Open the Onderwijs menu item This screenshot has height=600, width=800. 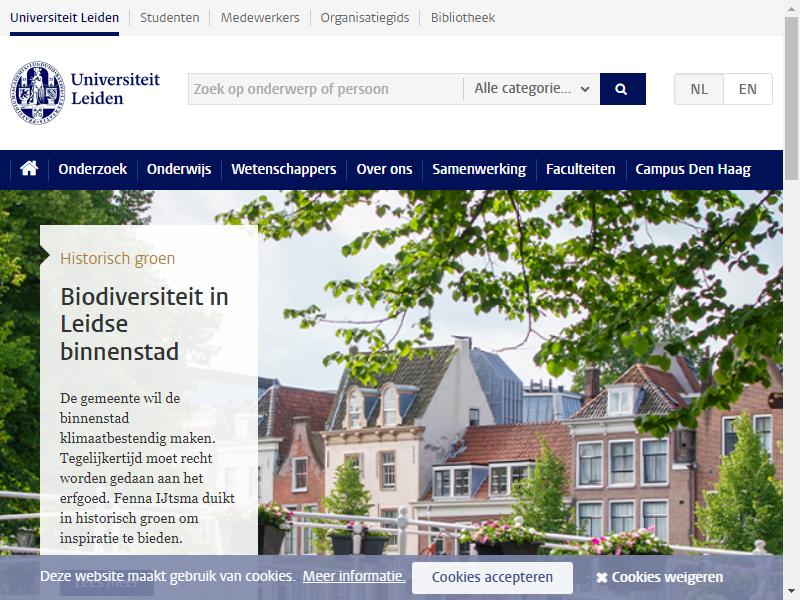pos(179,169)
